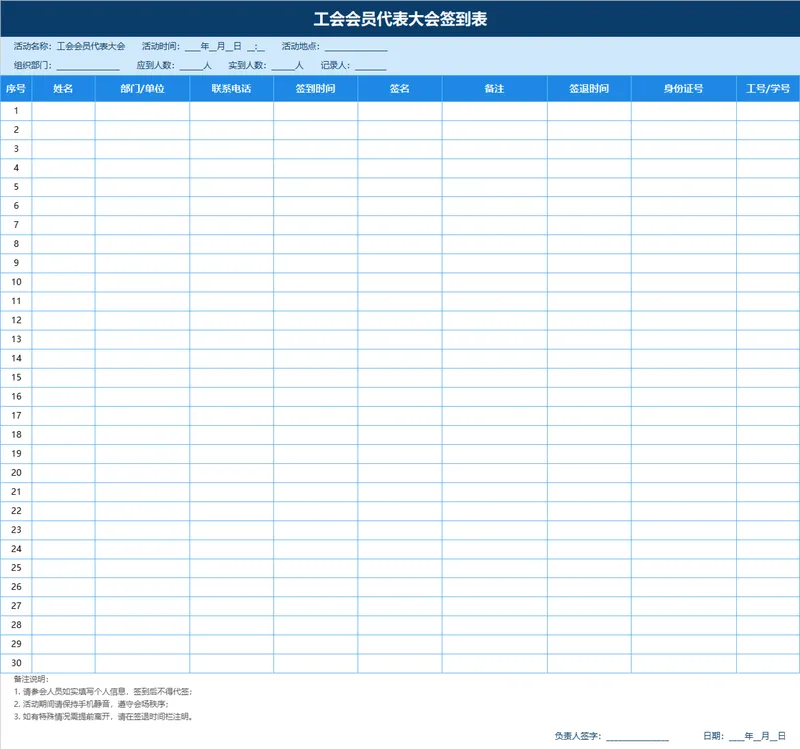Select the 姓名 column header

[63, 89]
